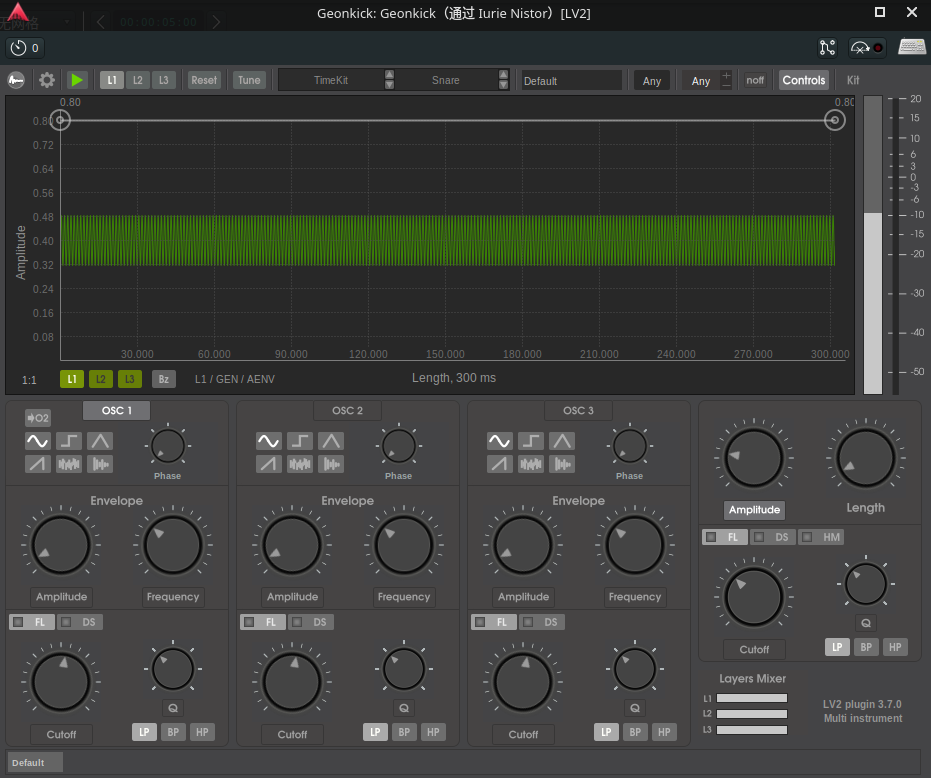The height and width of the screenshot is (778, 931).
Task: Toggle Bz button under graph
Action: (x=163, y=379)
